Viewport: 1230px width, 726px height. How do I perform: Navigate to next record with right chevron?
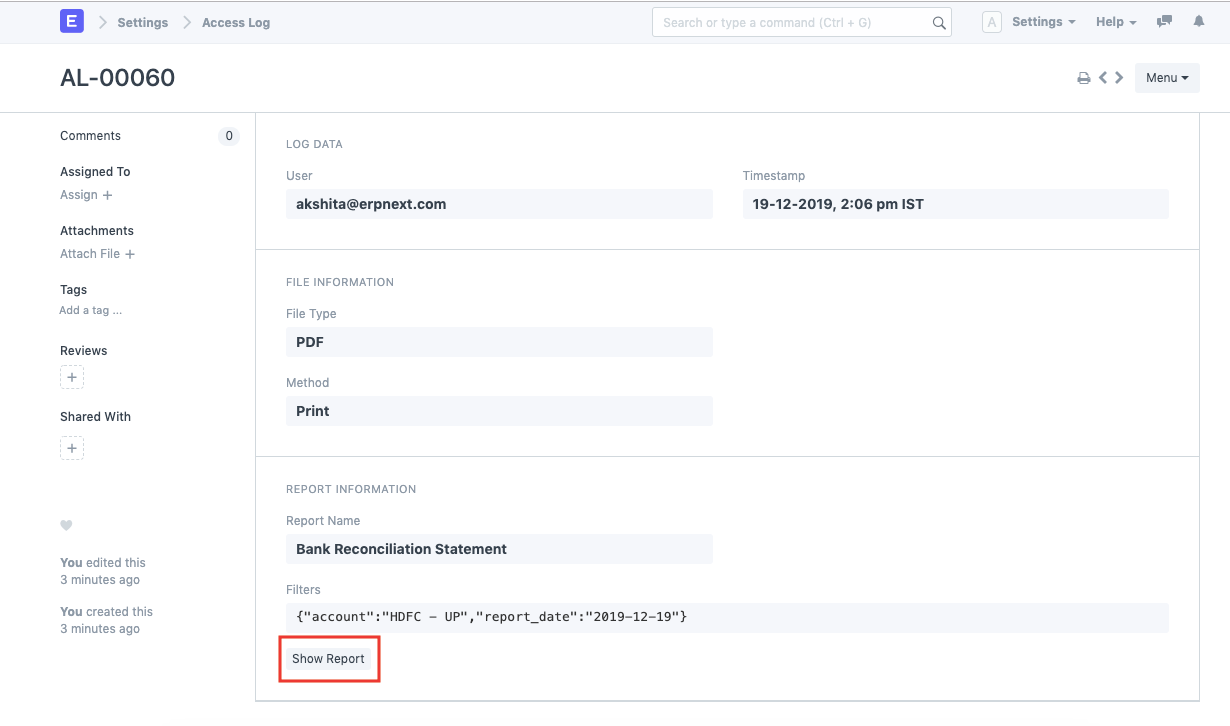coord(1119,77)
